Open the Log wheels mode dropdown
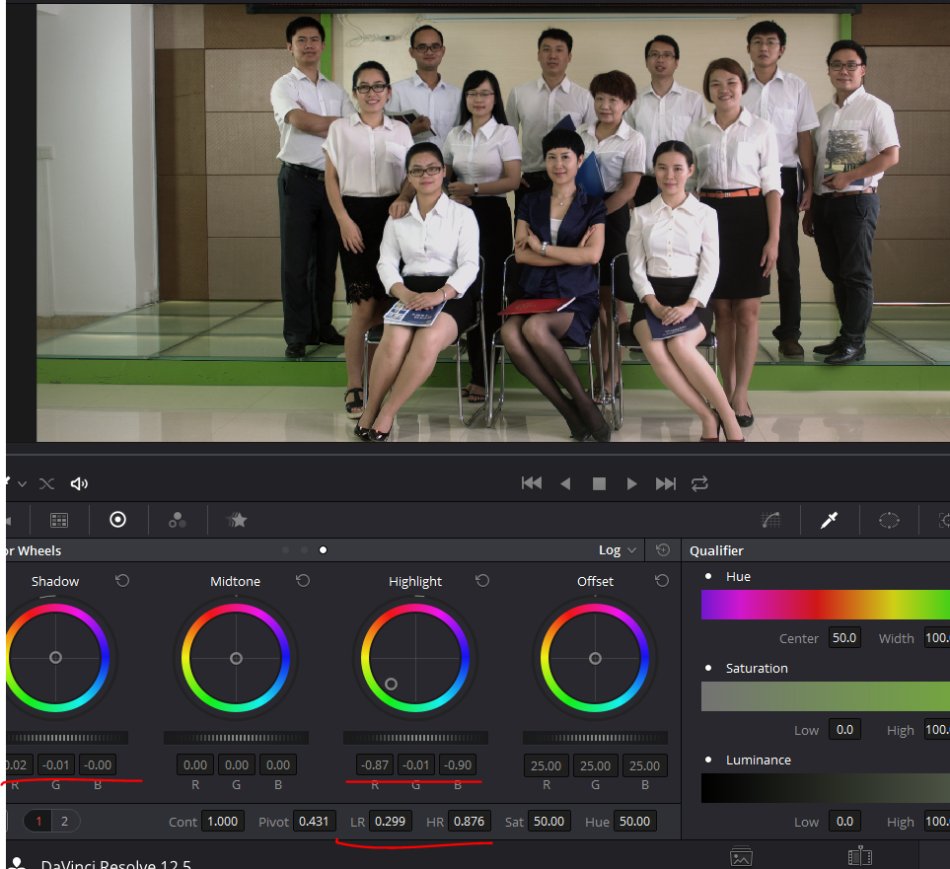950x869 pixels. 617,550
